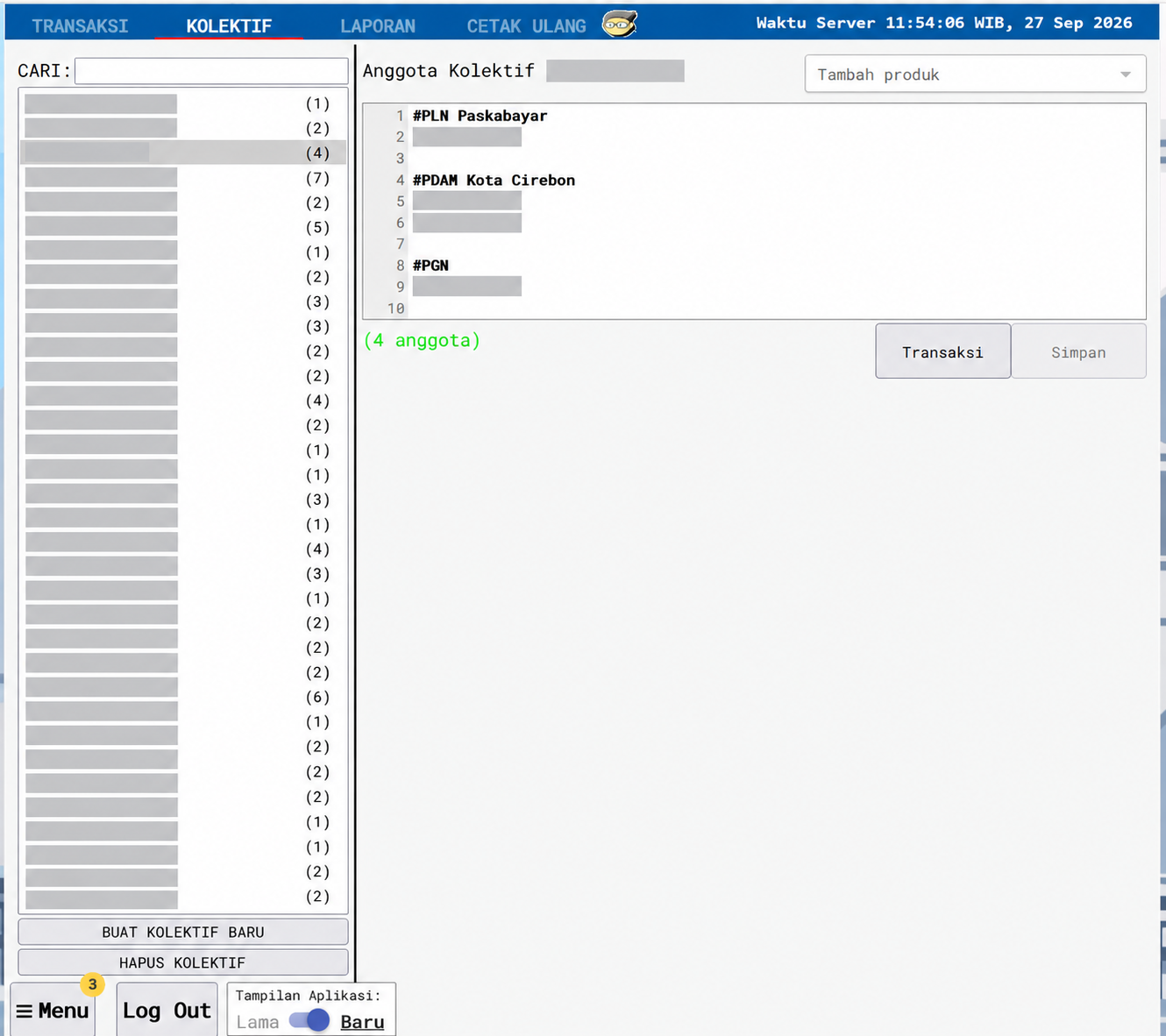Viewport: 1166px width, 1036px height.
Task: Click the Log Out button
Action: pos(167,1011)
